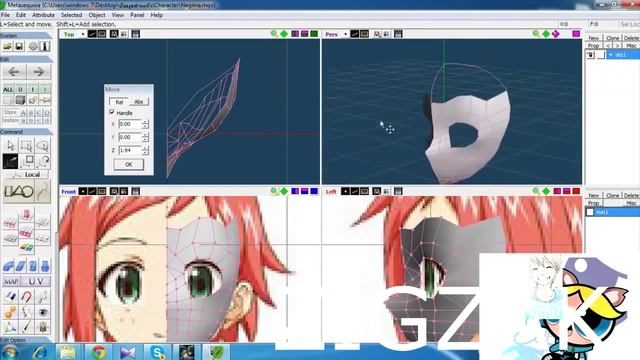Image resolution: width=640 pixels, height=360 pixels.
Task: Zoom magnifier icon in Top viewport
Action: pos(274,34)
